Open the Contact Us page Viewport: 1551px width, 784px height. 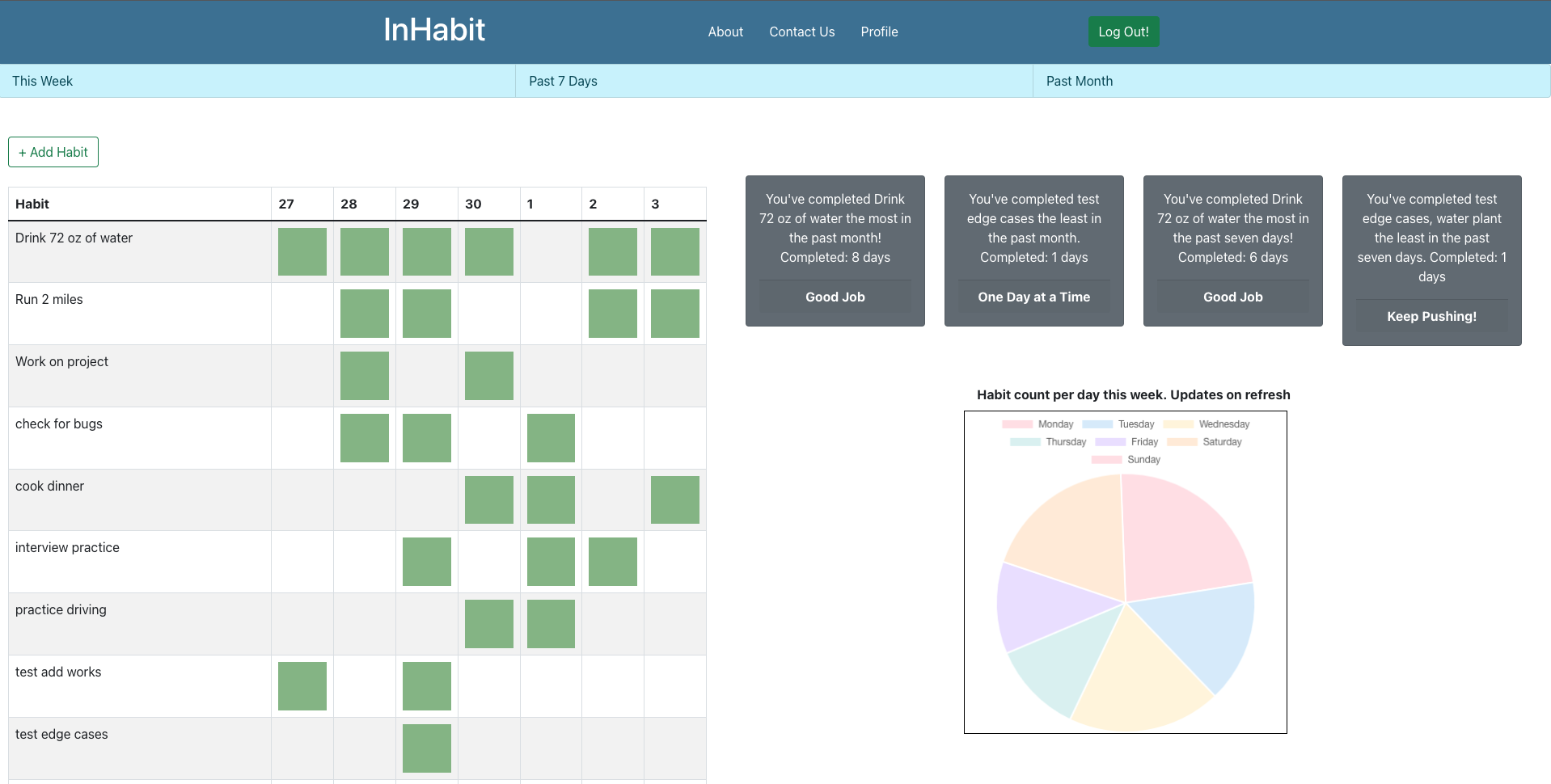tap(801, 32)
